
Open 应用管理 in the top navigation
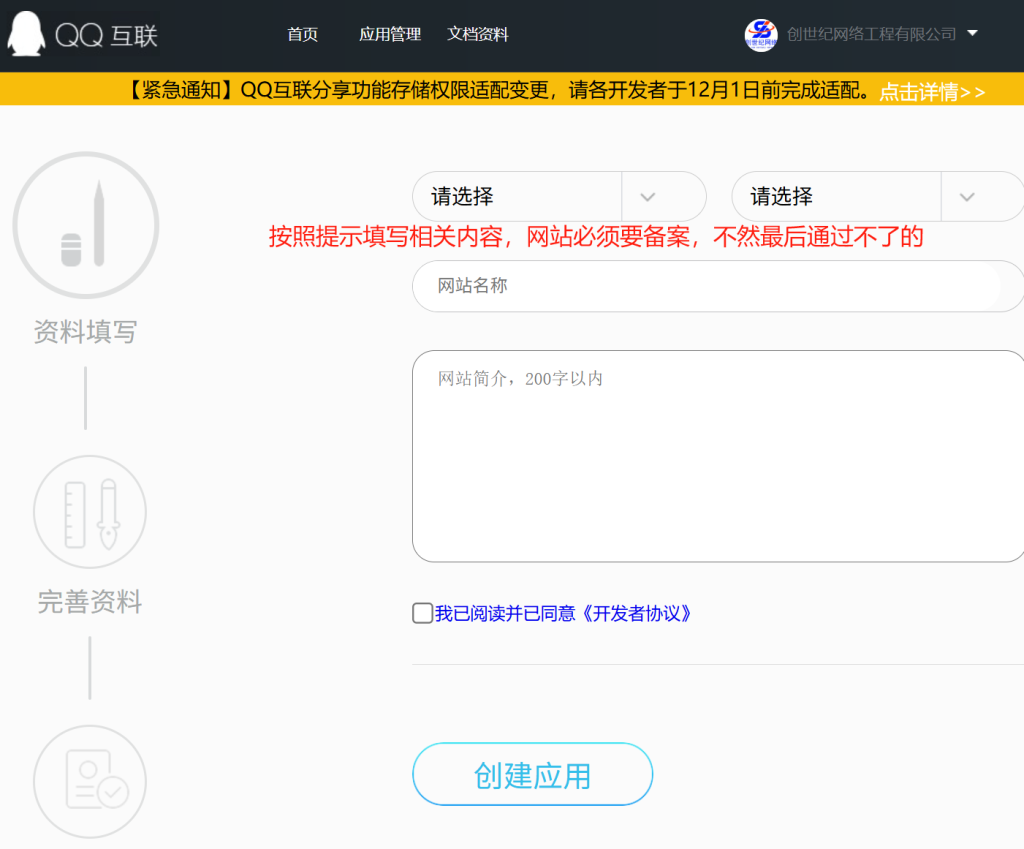(x=390, y=34)
